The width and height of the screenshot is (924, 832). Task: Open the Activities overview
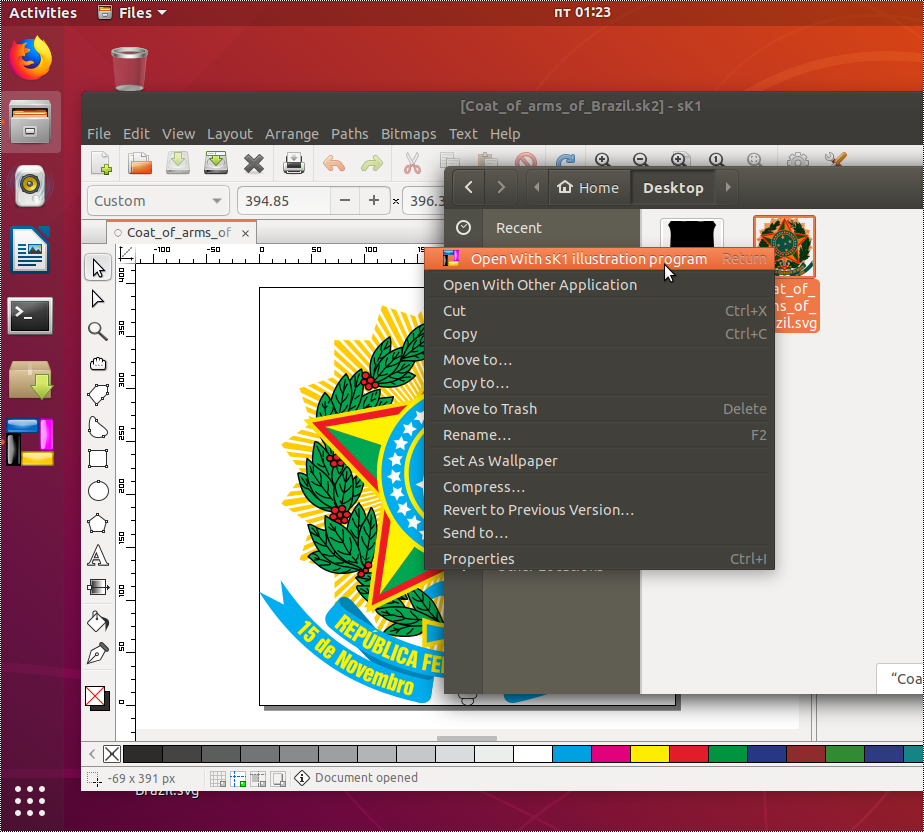[x=43, y=12]
